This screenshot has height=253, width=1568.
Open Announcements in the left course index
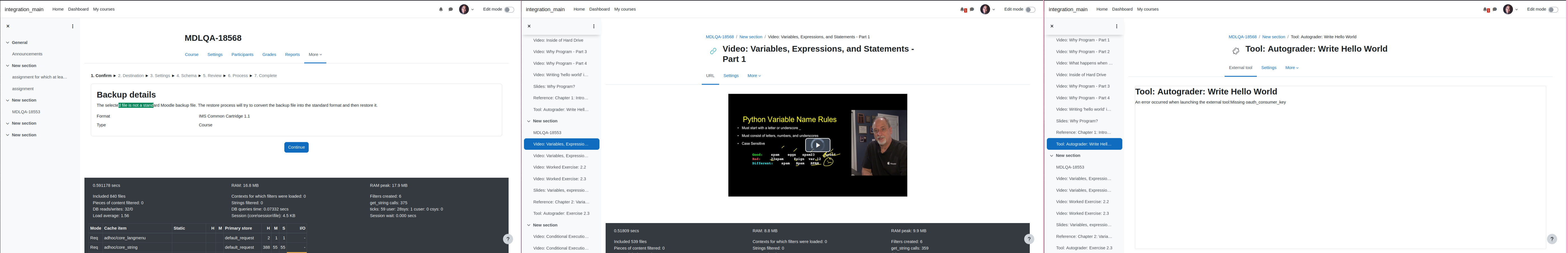(x=27, y=54)
